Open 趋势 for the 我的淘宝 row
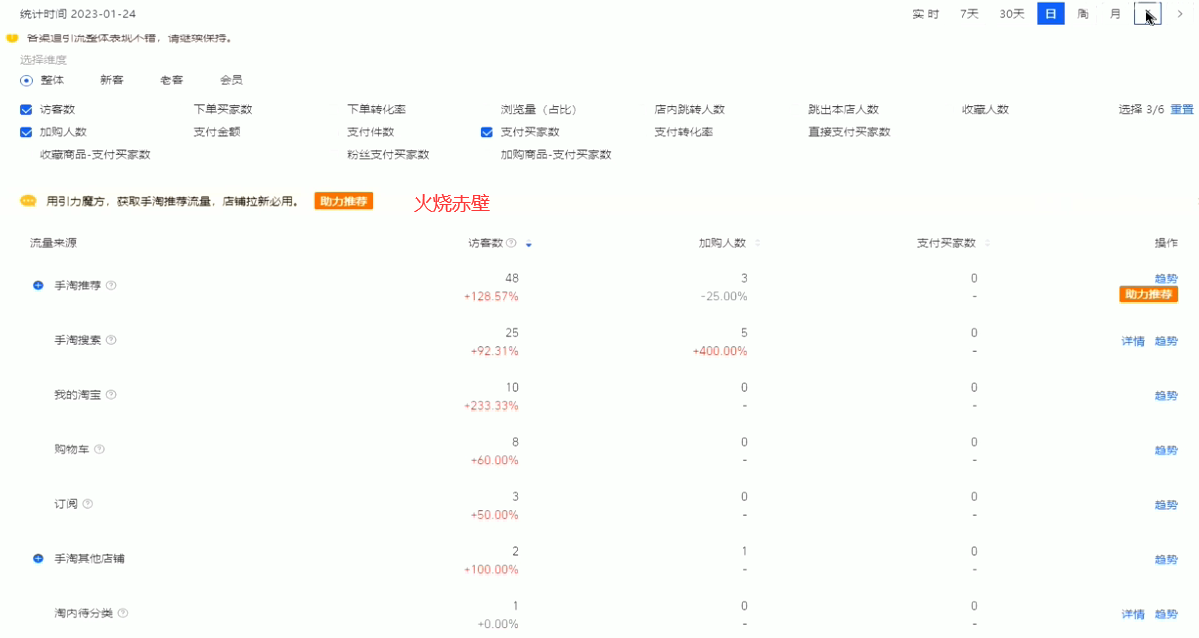The image size is (1199, 638). point(1166,395)
